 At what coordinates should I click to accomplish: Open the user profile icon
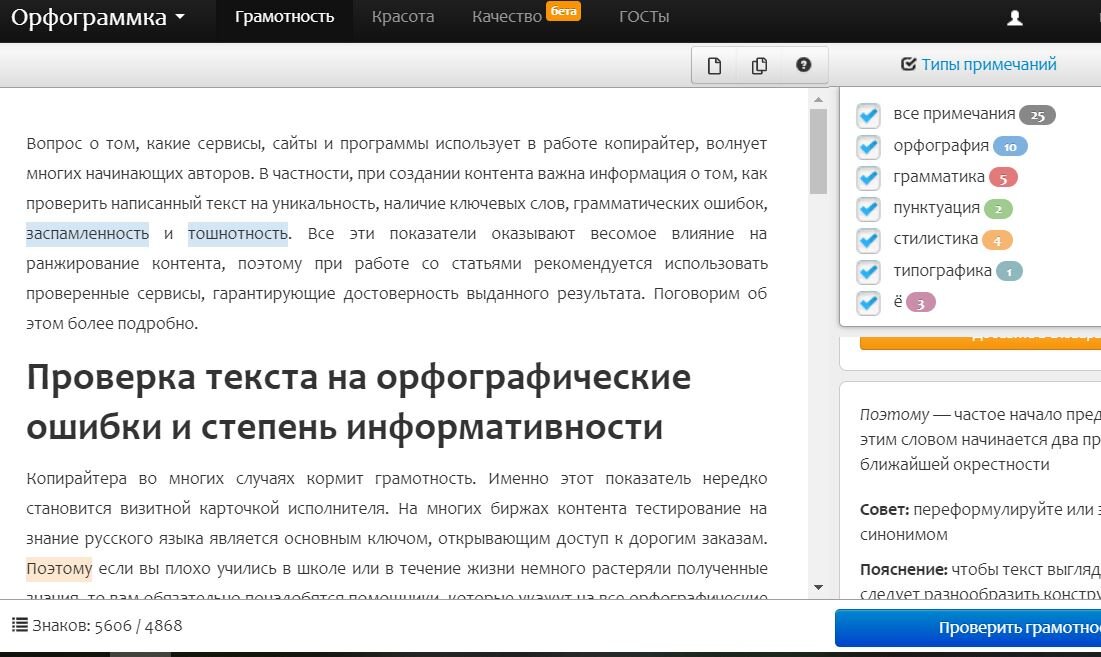click(x=1015, y=18)
